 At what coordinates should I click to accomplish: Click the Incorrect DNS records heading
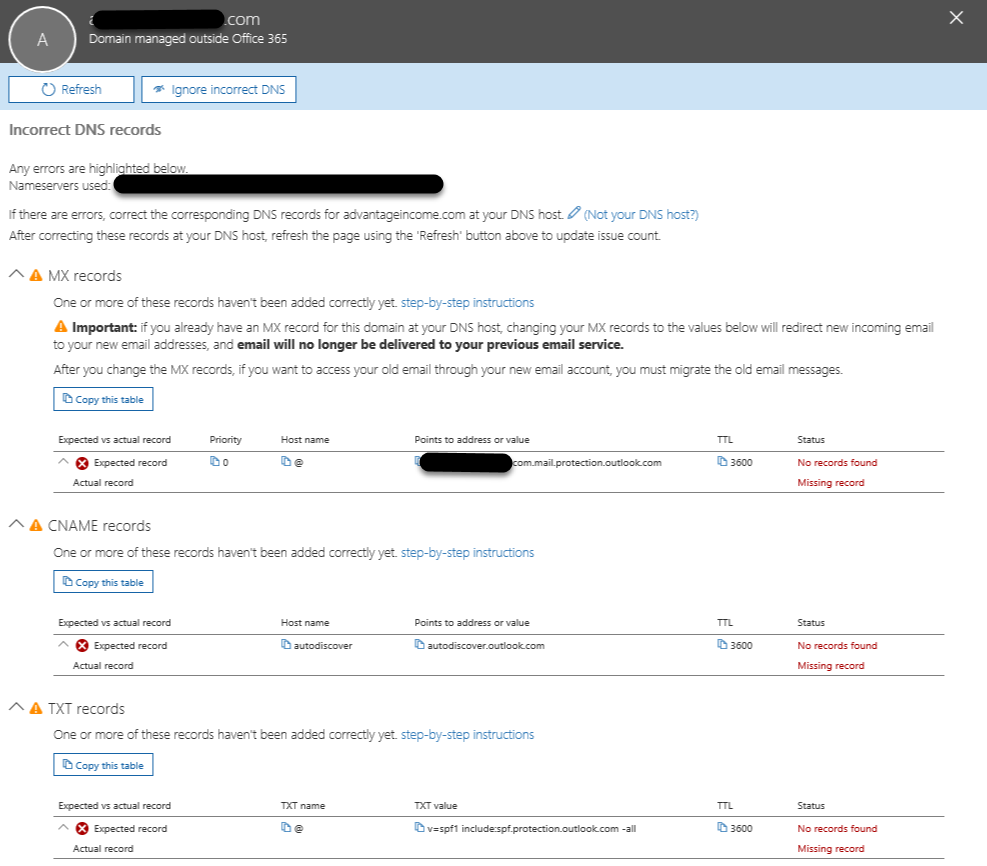[85, 130]
